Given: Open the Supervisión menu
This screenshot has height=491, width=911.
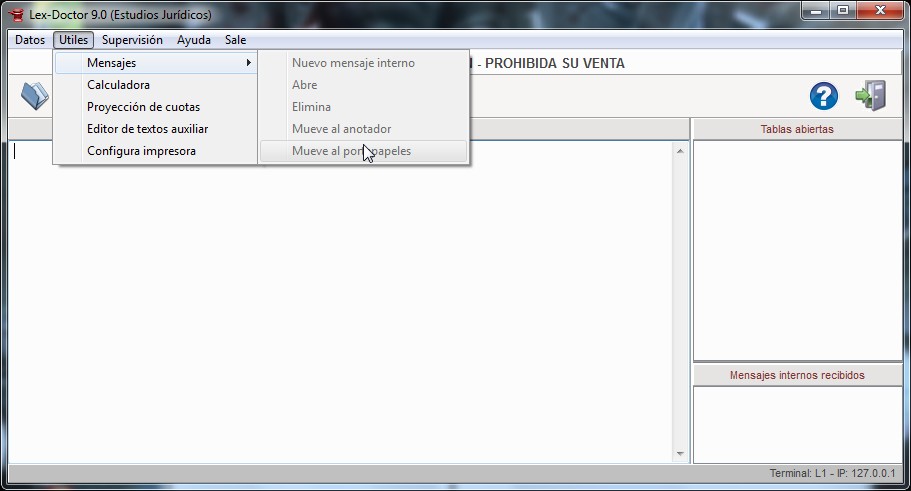Looking at the screenshot, I should pyautogui.click(x=132, y=40).
